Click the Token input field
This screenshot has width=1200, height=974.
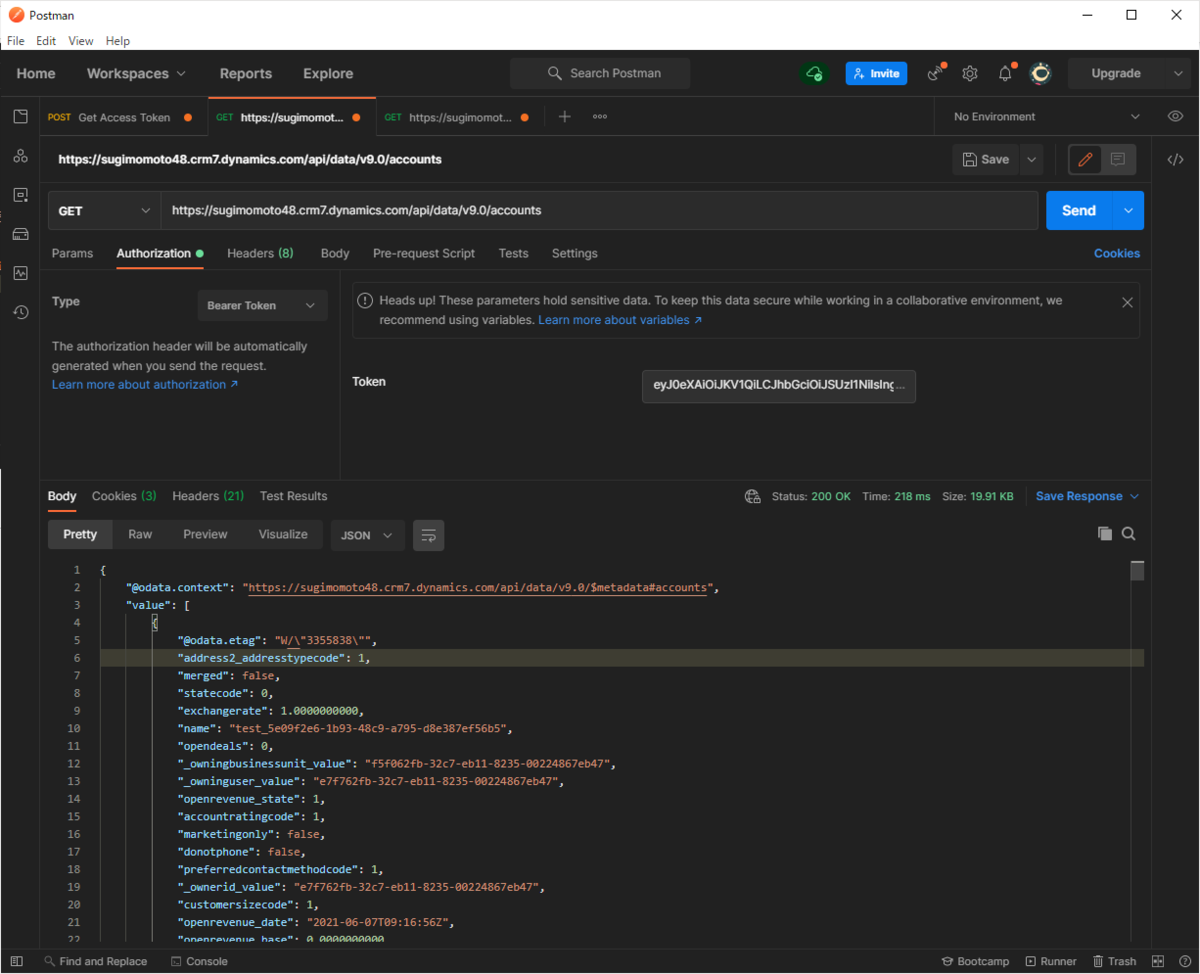[x=779, y=385]
